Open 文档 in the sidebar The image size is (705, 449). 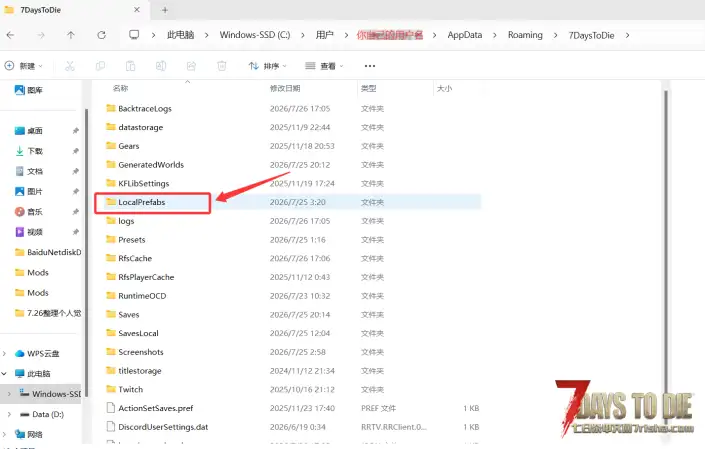[29, 171]
